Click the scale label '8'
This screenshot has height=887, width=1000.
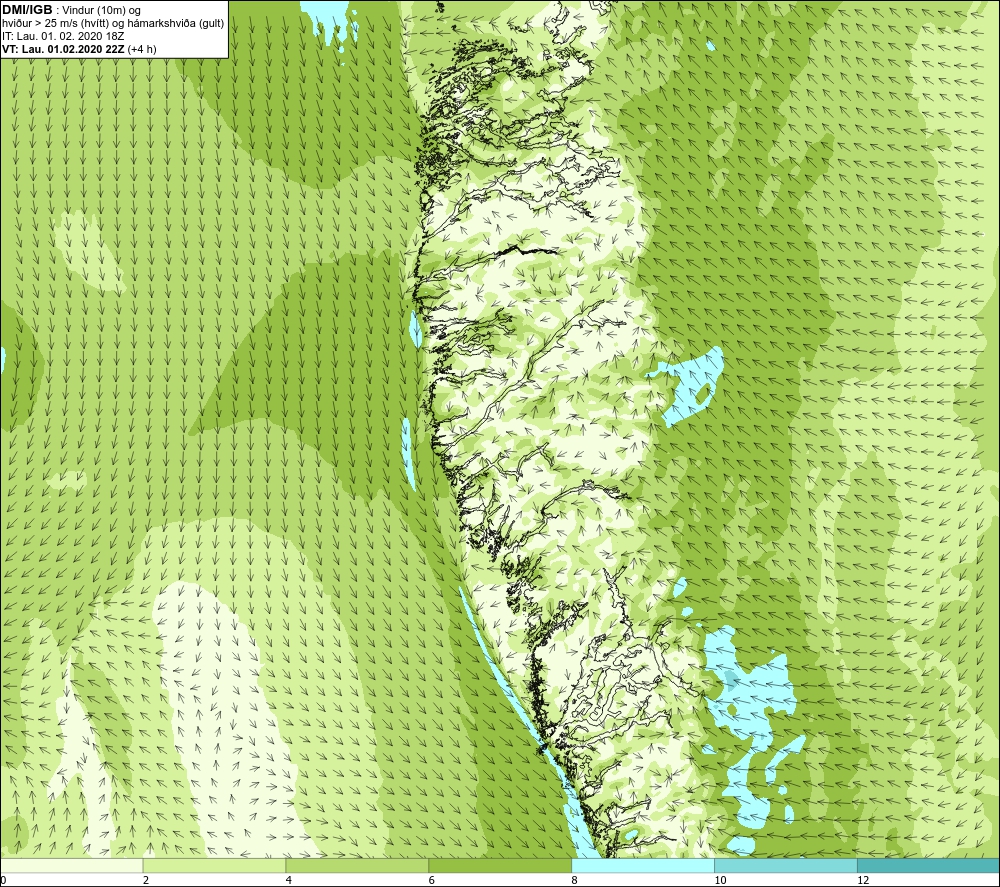[575, 881]
